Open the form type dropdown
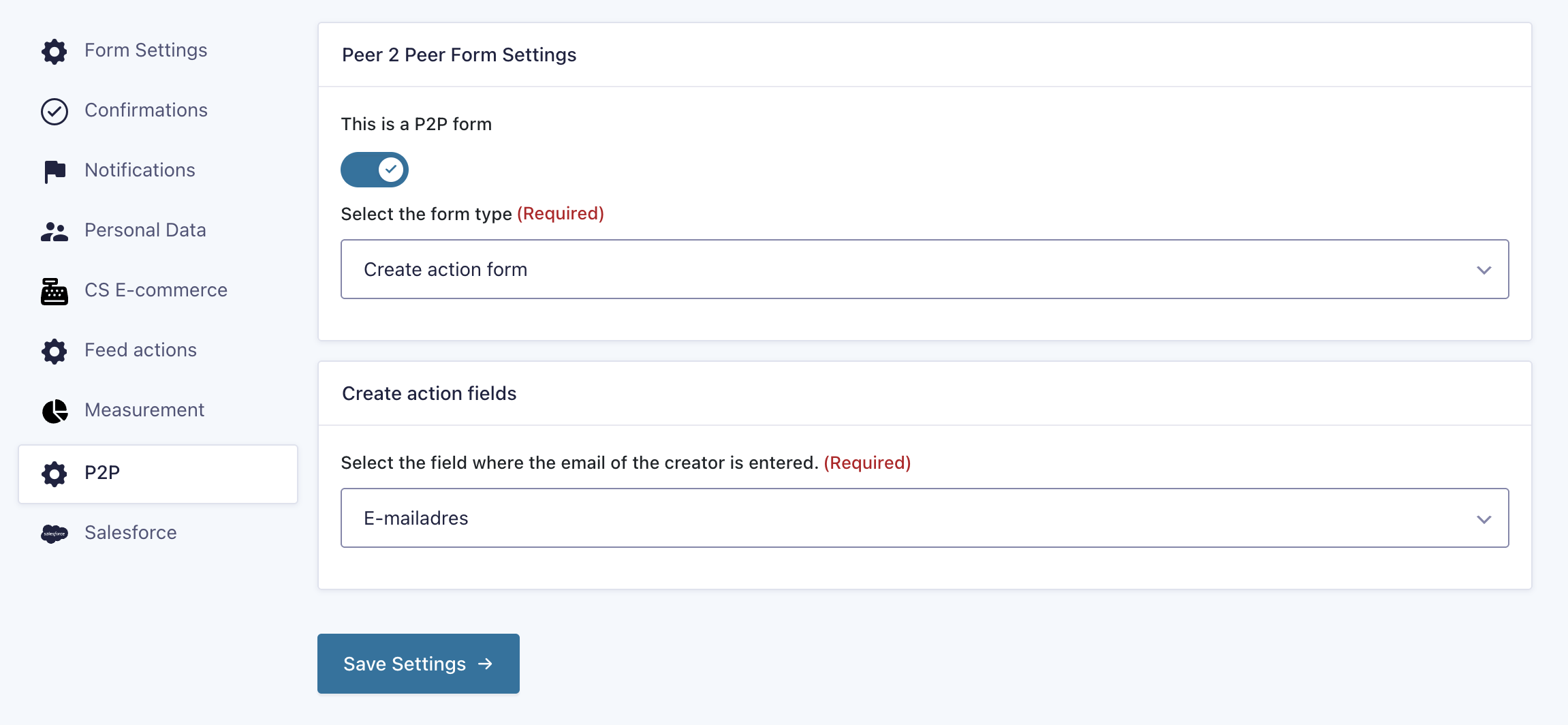The image size is (1568, 725). (924, 269)
